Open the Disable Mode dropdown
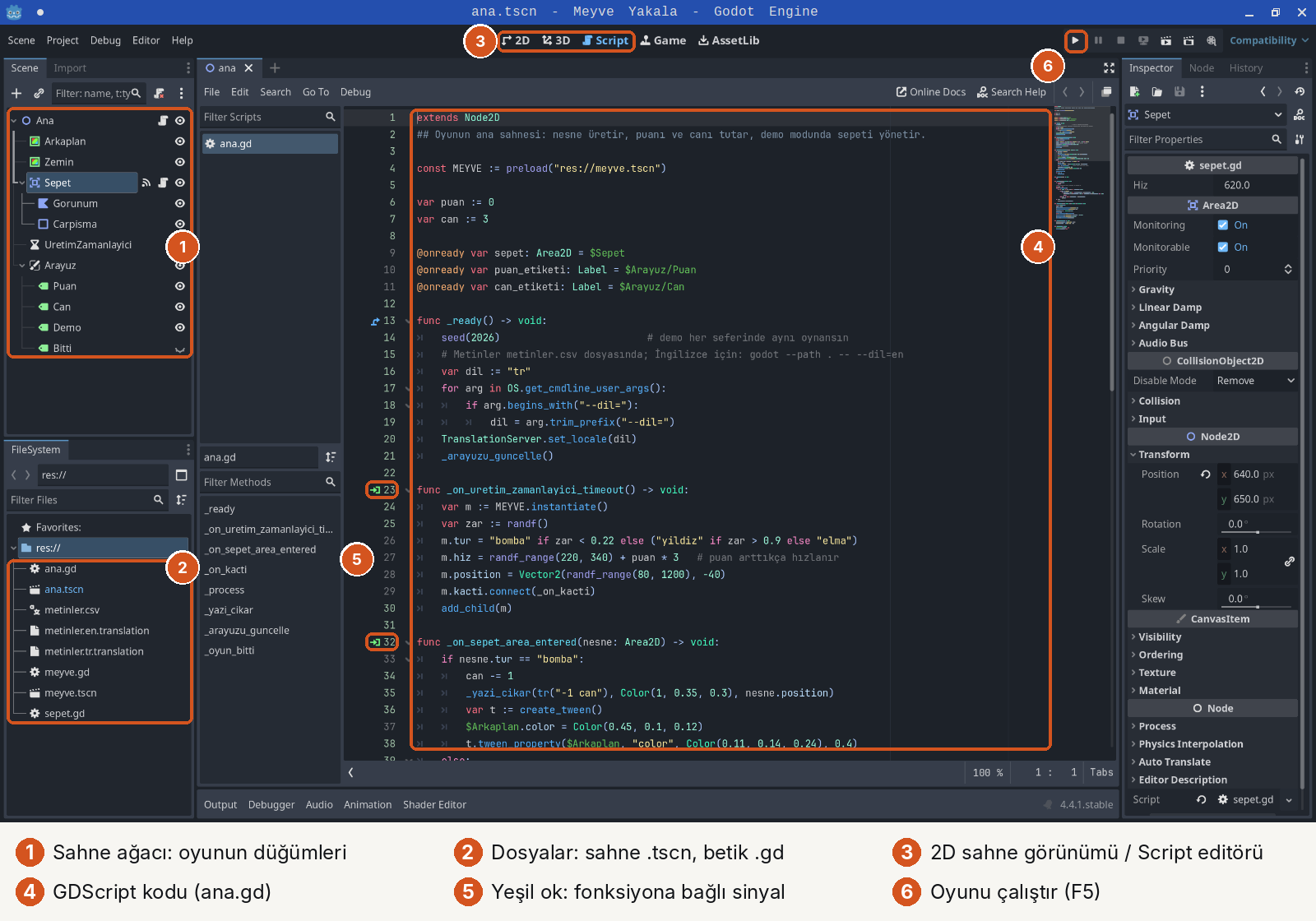 1254,381
